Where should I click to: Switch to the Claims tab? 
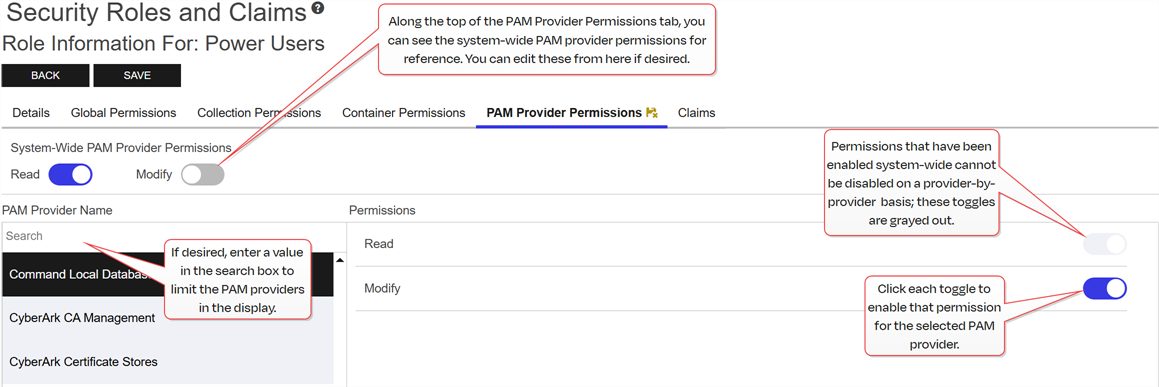(696, 113)
